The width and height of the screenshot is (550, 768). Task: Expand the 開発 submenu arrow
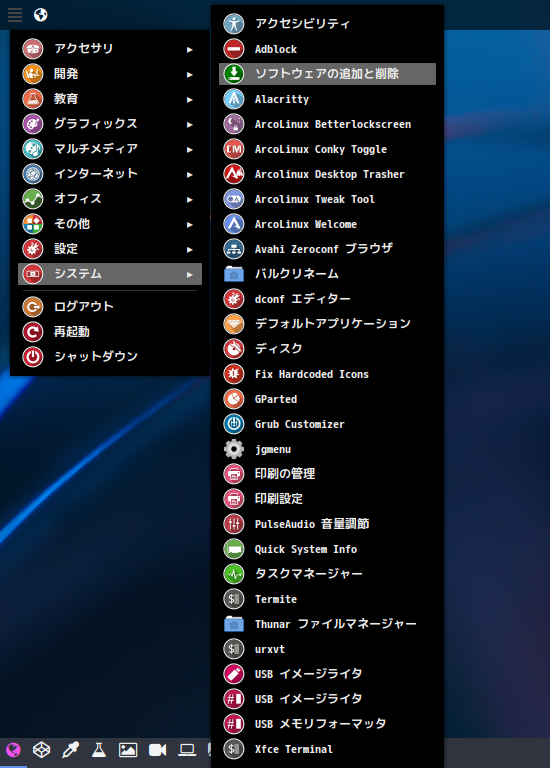(190, 74)
